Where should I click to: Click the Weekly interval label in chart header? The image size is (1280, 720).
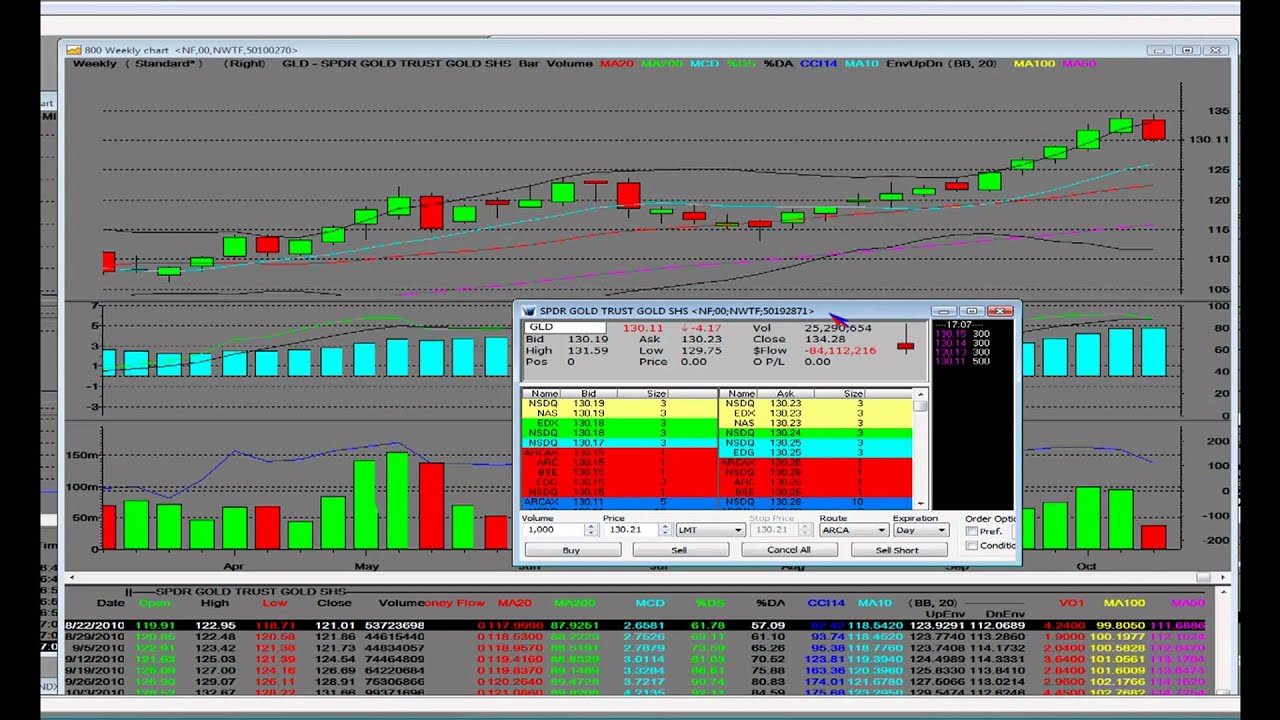94,64
